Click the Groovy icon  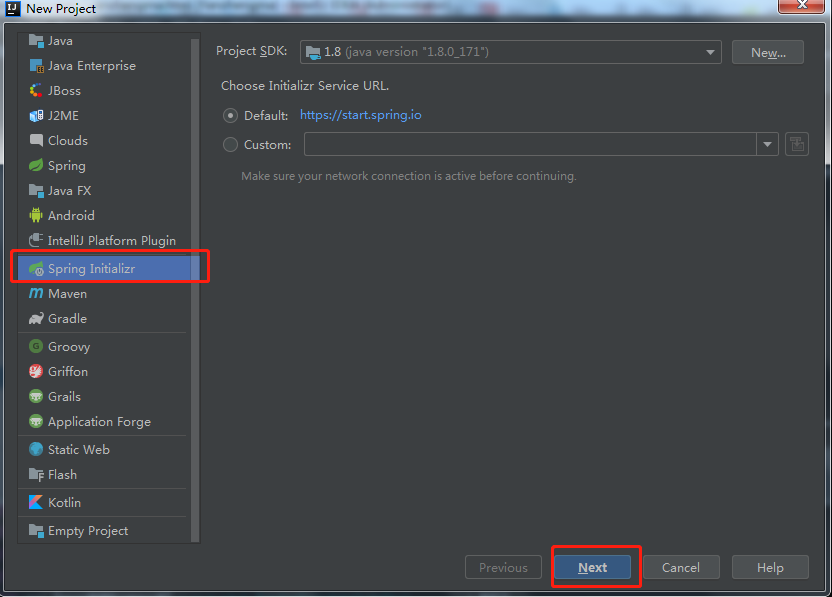[x=36, y=347]
